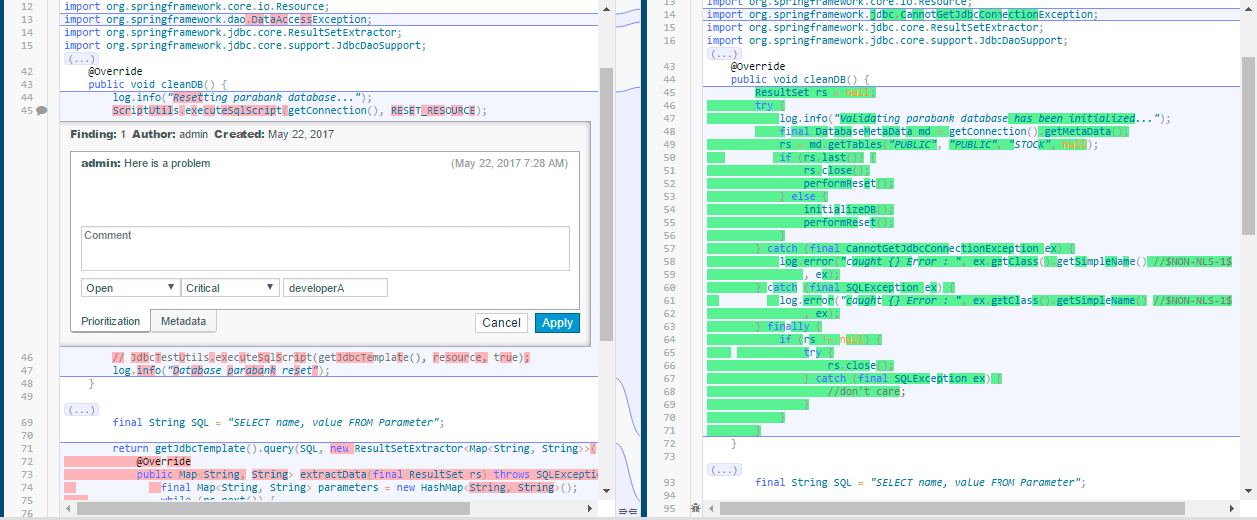Click the DataAccessException import line
1257x520 pixels.
coord(217,19)
